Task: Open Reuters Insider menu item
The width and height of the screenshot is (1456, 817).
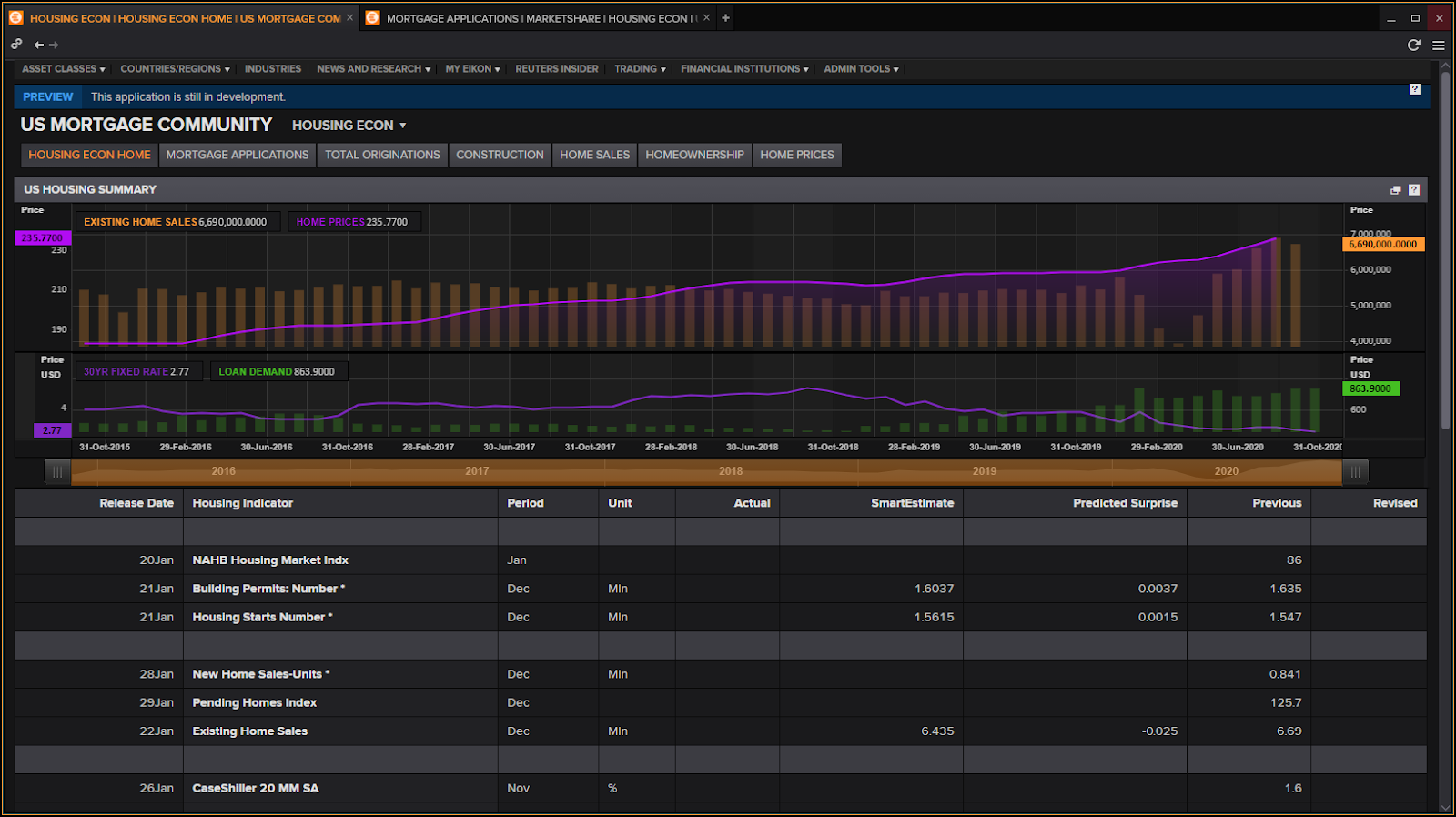Action: coord(557,69)
